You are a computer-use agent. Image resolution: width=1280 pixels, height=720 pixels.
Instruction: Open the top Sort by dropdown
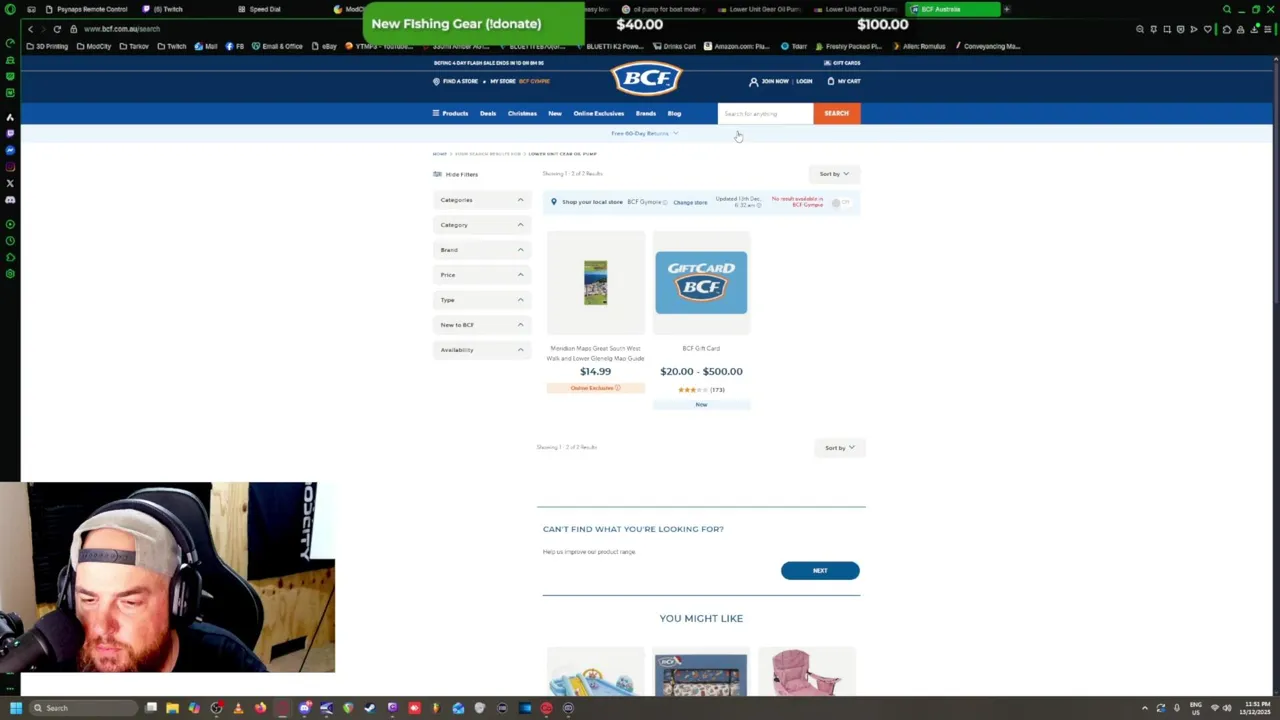click(x=834, y=174)
